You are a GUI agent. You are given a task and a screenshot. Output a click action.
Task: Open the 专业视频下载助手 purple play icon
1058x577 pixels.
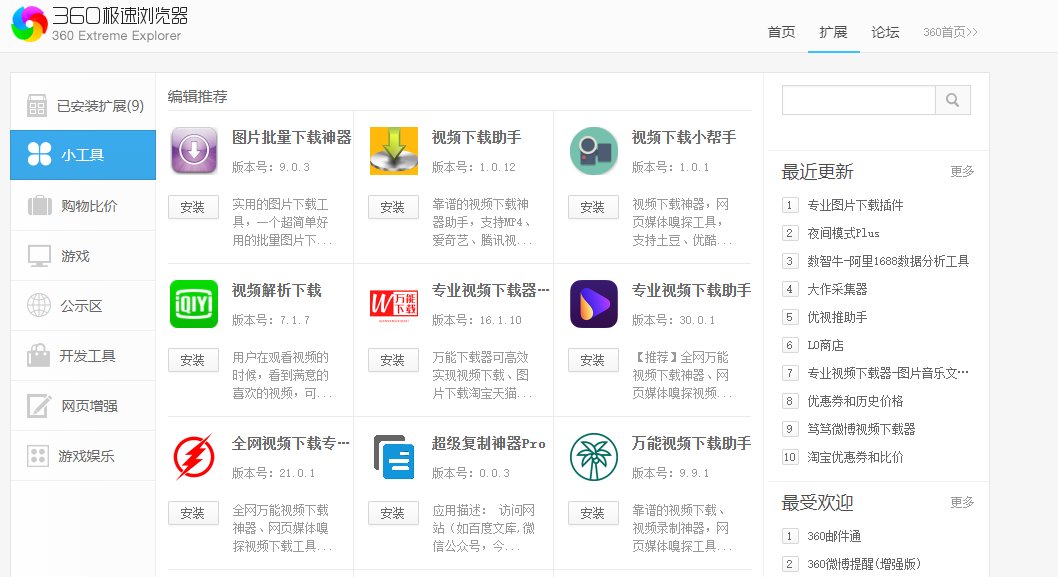594,304
